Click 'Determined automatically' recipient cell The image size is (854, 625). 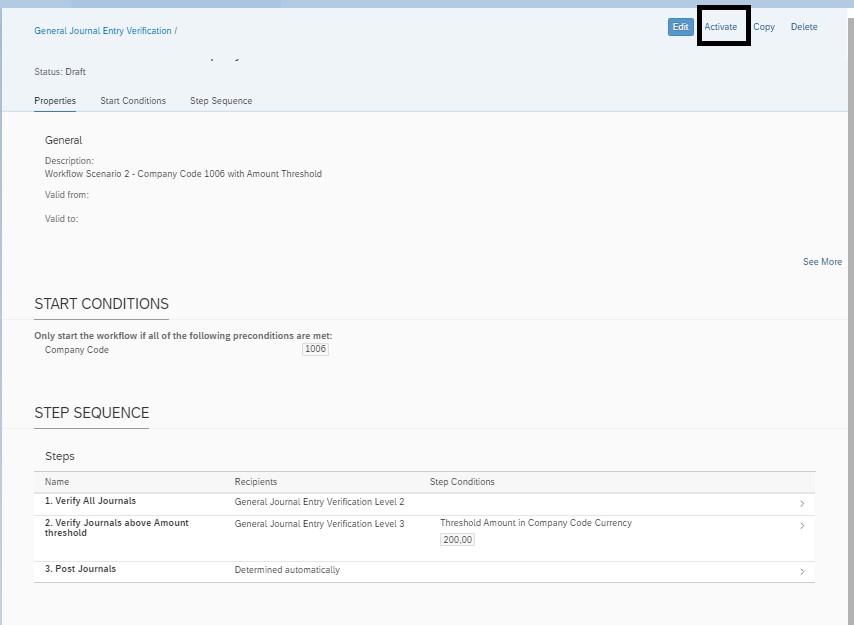click(x=287, y=569)
